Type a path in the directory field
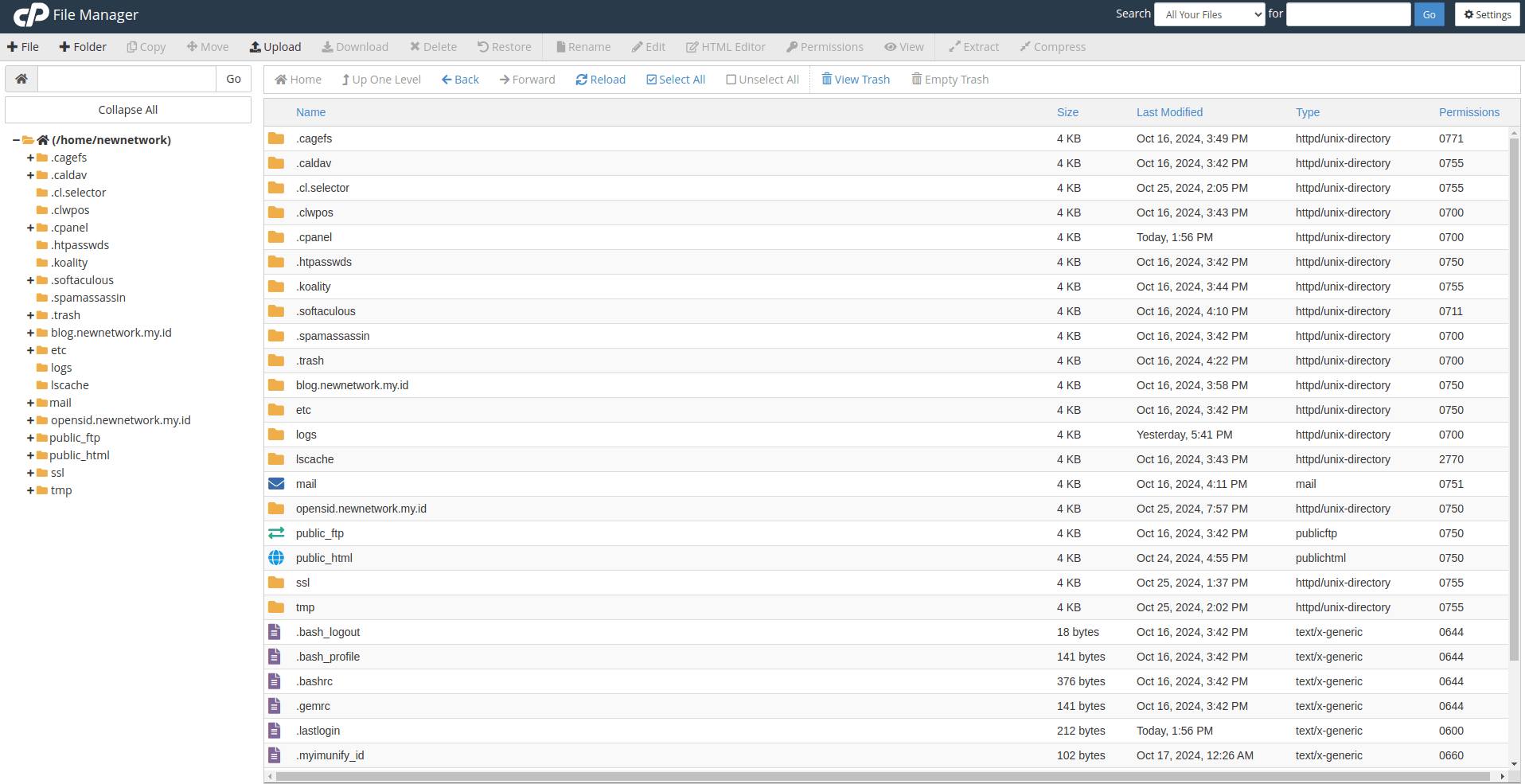Viewport: 1525px width, 784px height. point(125,79)
